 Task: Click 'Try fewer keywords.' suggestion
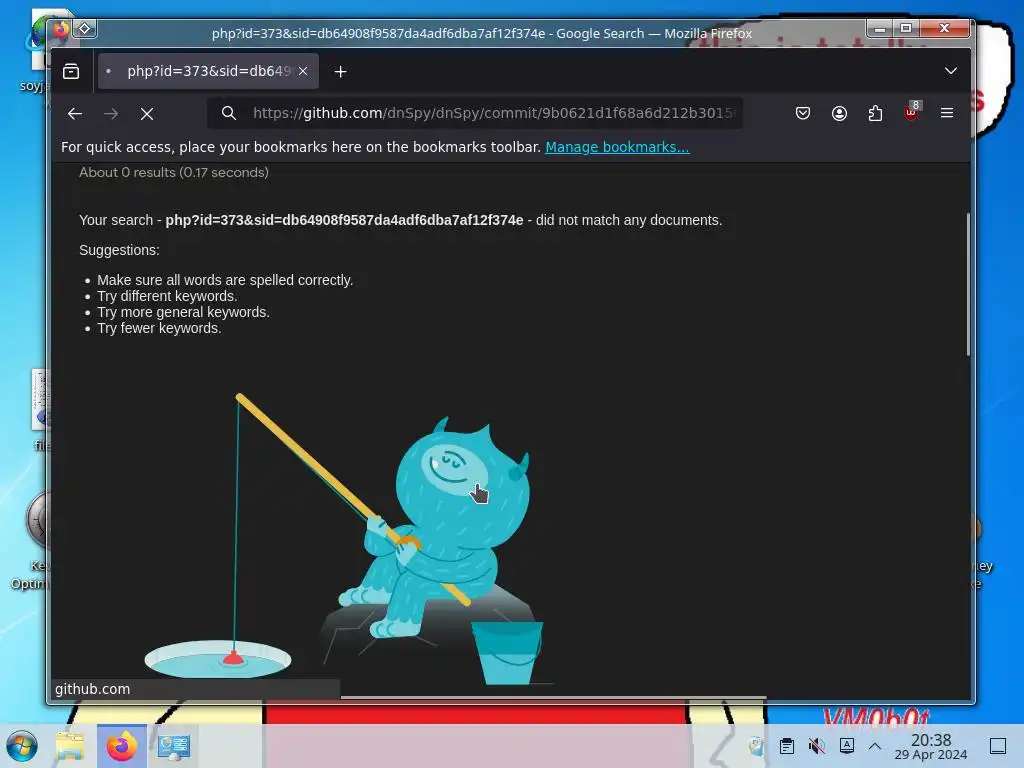[159, 328]
